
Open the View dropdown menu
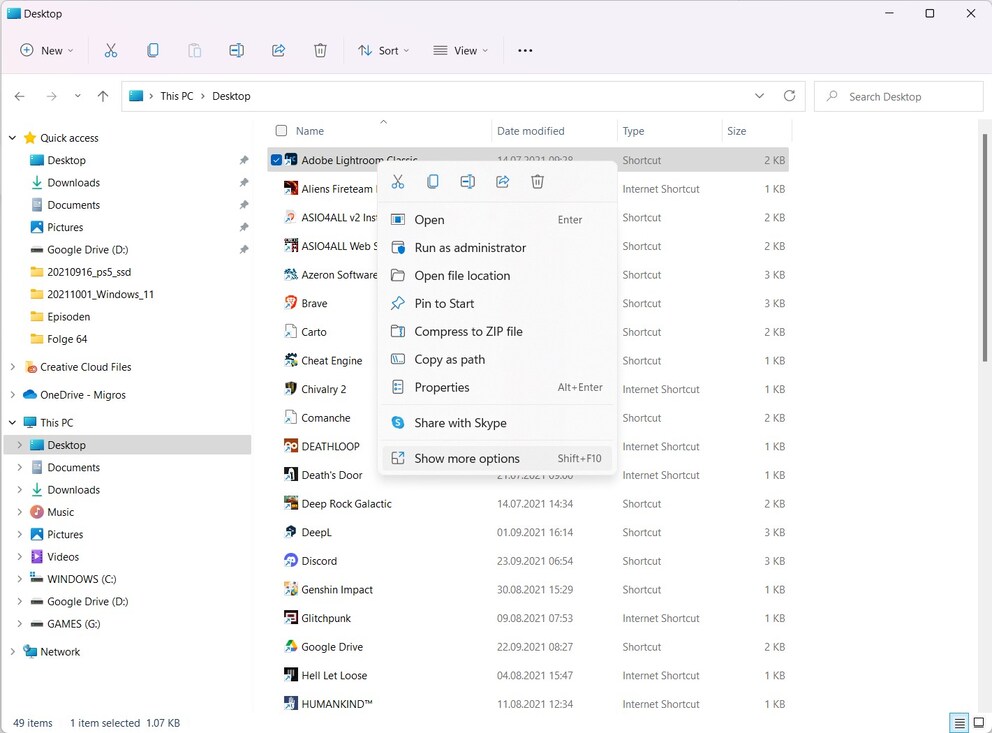(x=461, y=51)
